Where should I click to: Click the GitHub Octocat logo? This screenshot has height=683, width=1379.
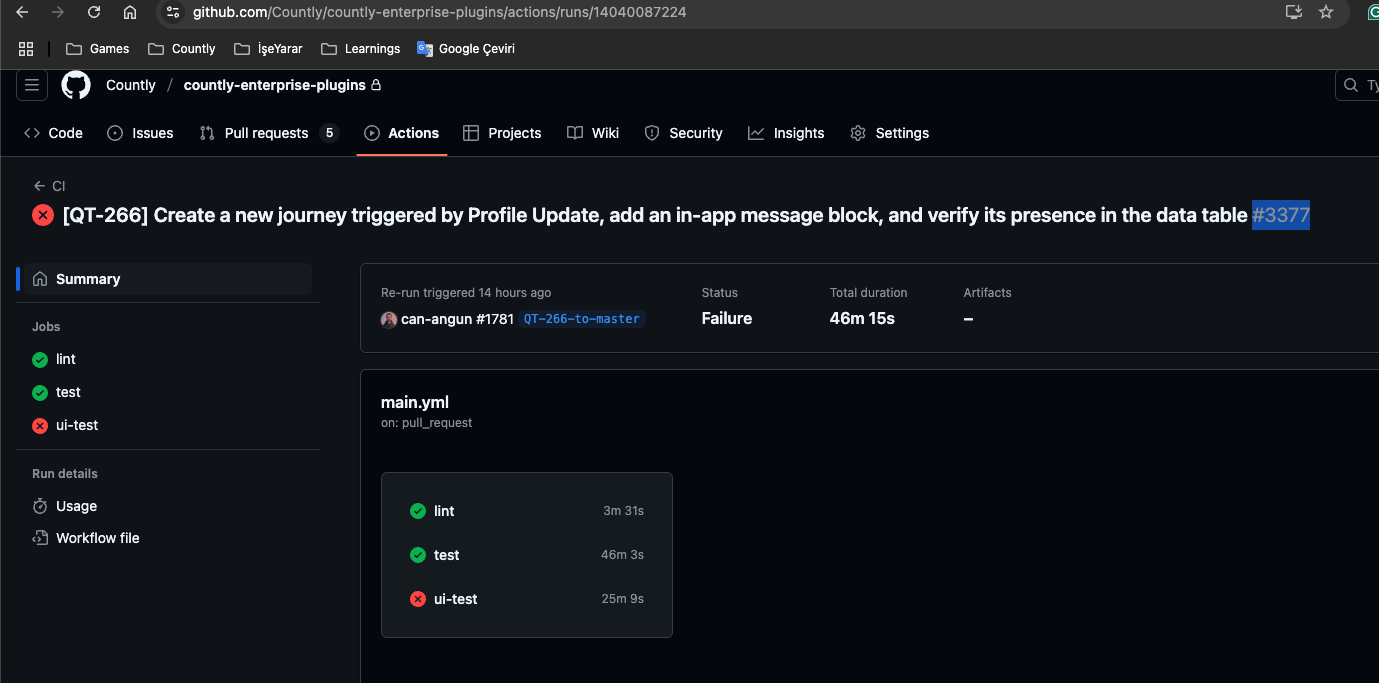(76, 85)
